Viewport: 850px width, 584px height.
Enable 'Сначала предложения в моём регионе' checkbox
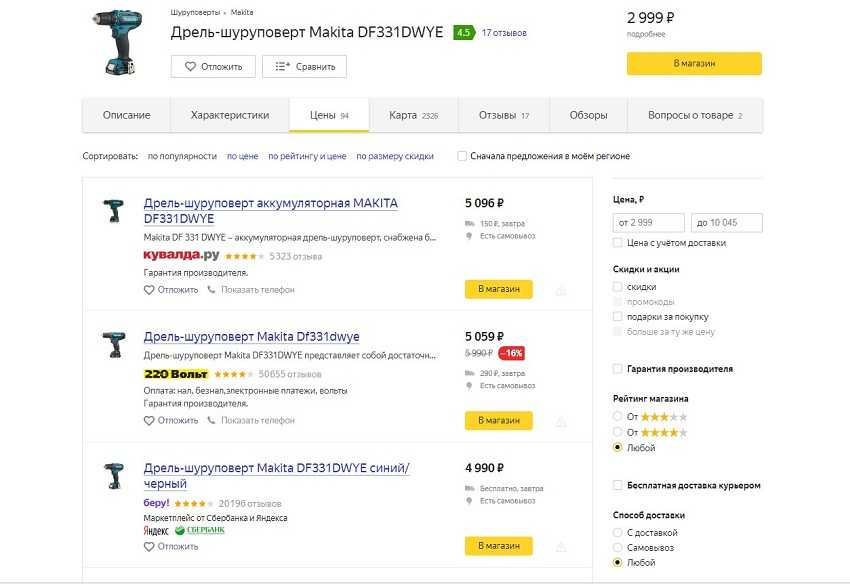coord(462,156)
